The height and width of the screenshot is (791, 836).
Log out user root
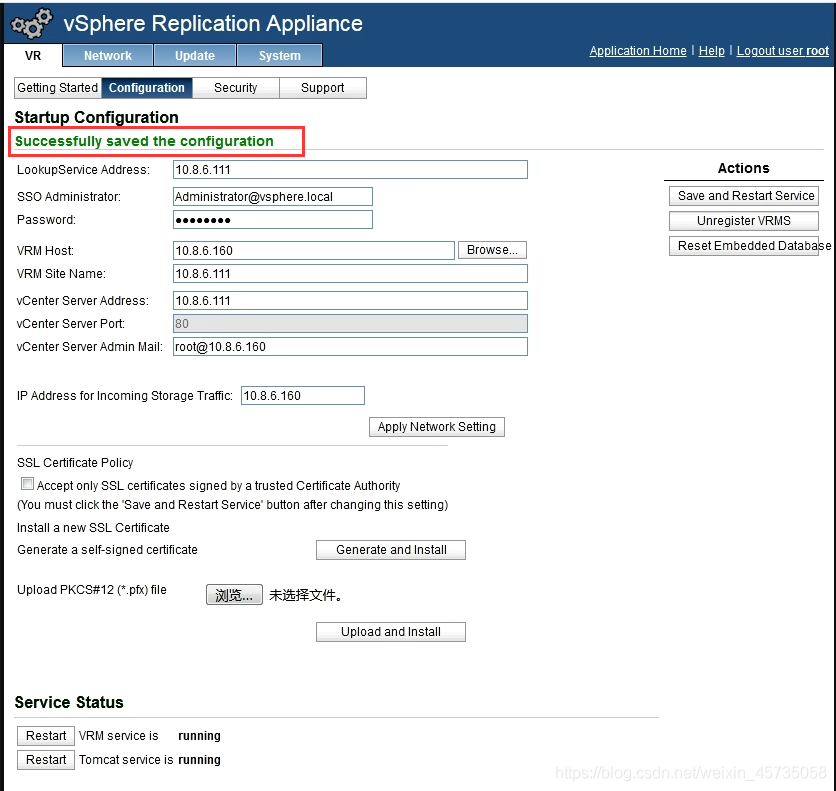click(x=783, y=51)
